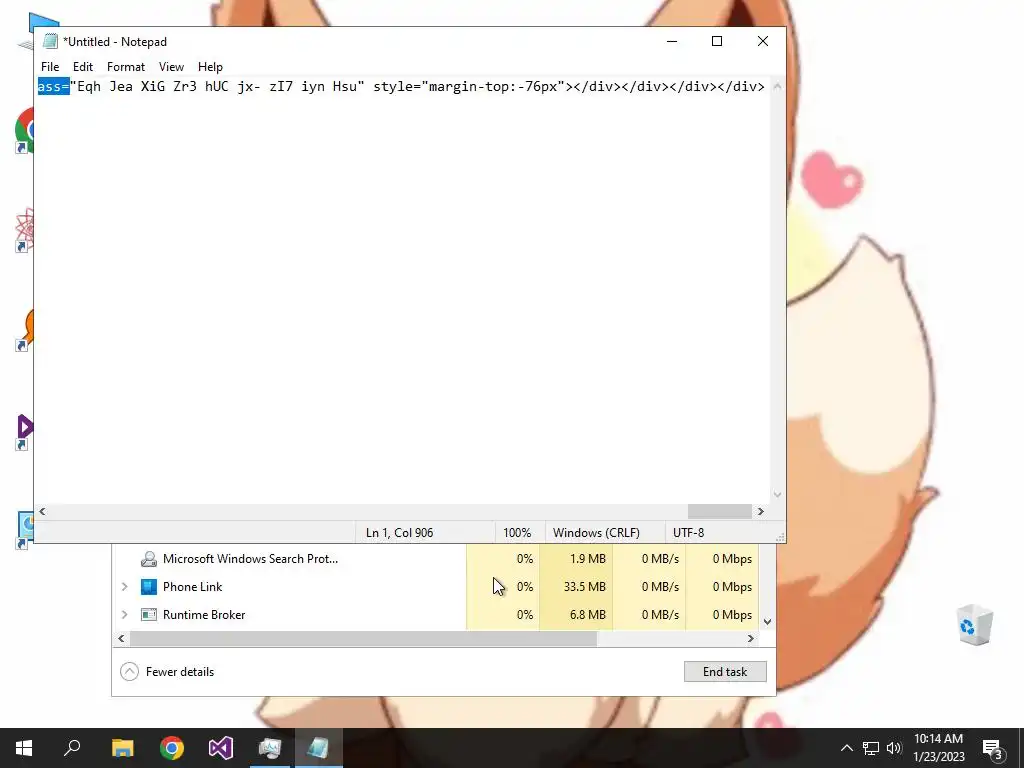This screenshot has width=1024, height=768.
Task: Close the Notepad window
Action: [x=763, y=41]
